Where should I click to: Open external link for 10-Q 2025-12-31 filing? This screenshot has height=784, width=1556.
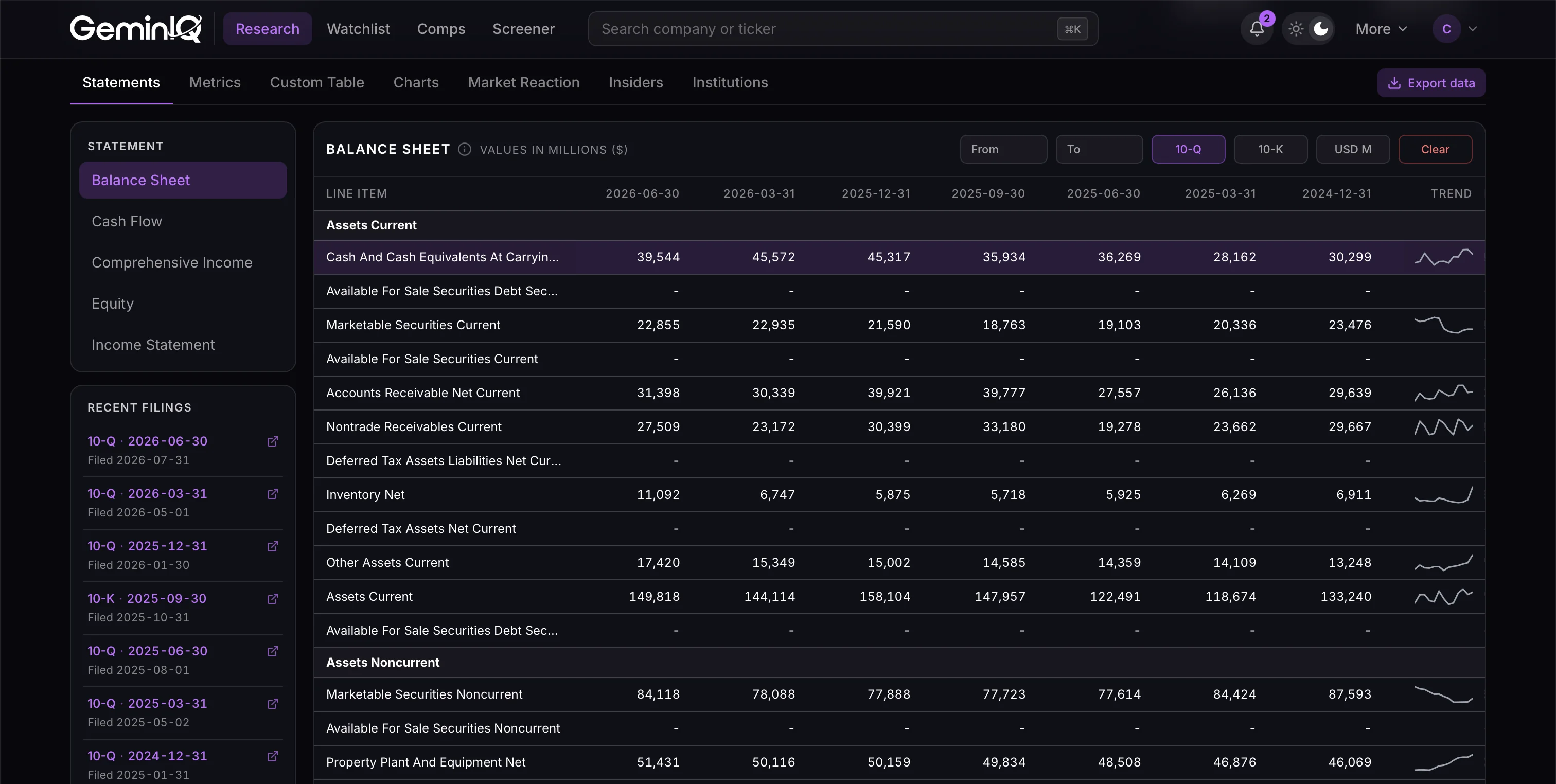pyautogui.click(x=272, y=547)
